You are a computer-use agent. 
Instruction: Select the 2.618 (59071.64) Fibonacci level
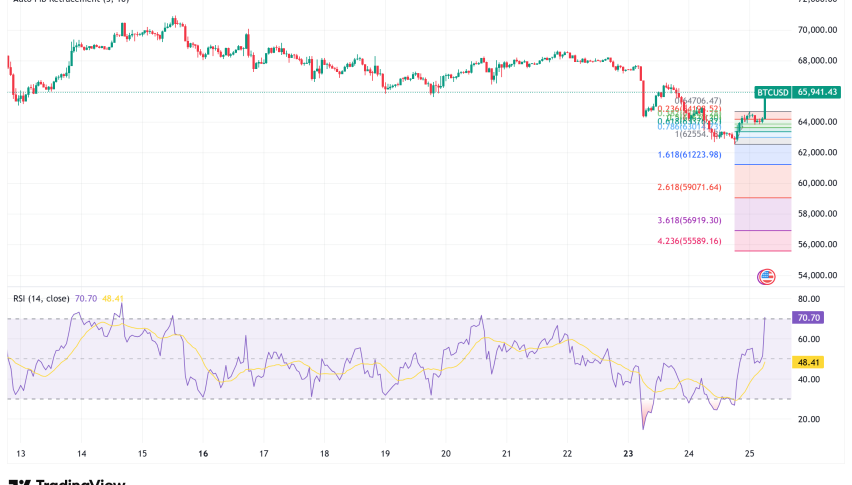688,187
